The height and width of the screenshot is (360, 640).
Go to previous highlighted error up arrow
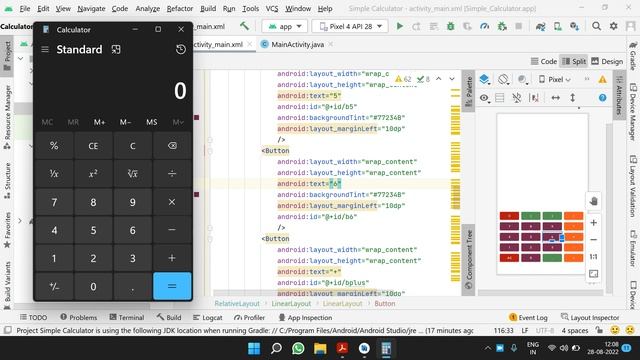438,79
